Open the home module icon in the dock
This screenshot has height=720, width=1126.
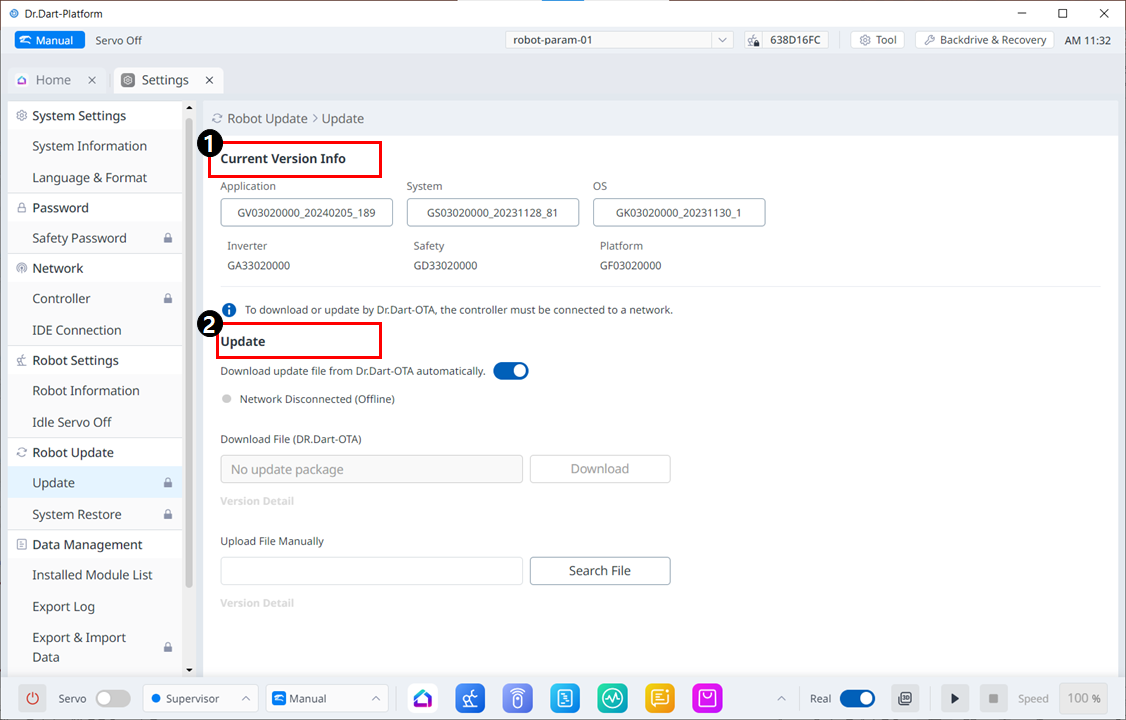click(x=423, y=698)
